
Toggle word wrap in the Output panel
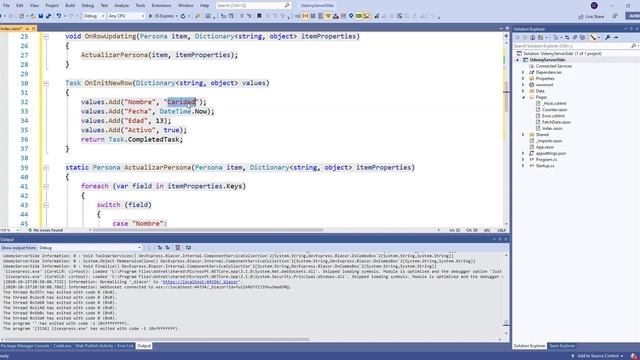pyautogui.click(x=188, y=248)
